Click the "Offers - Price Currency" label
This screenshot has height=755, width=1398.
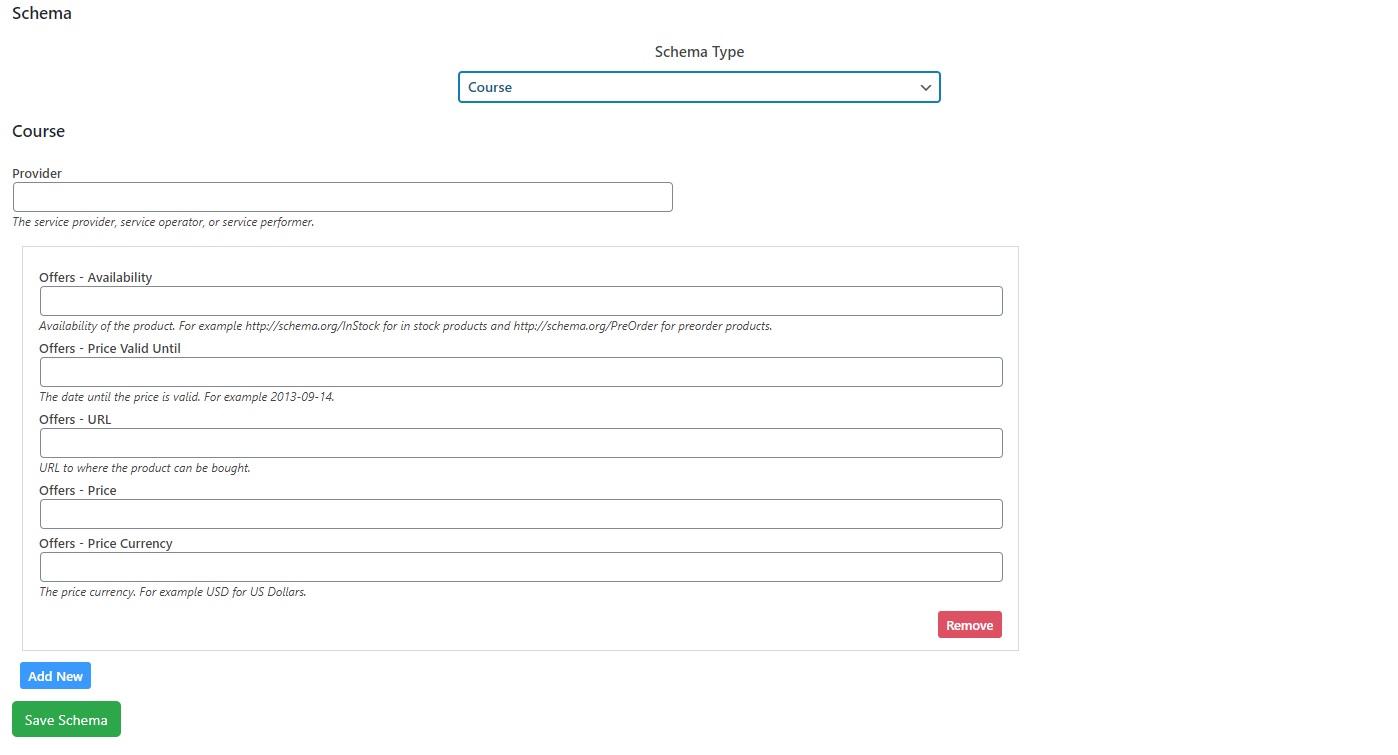click(106, 543)
